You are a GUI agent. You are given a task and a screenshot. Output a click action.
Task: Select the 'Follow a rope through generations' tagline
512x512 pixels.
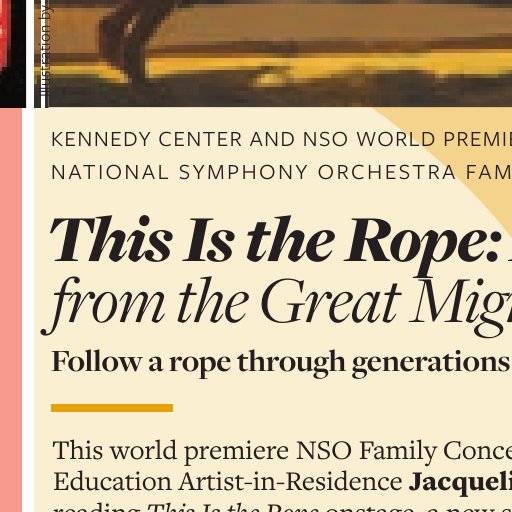tap(280, 363)
